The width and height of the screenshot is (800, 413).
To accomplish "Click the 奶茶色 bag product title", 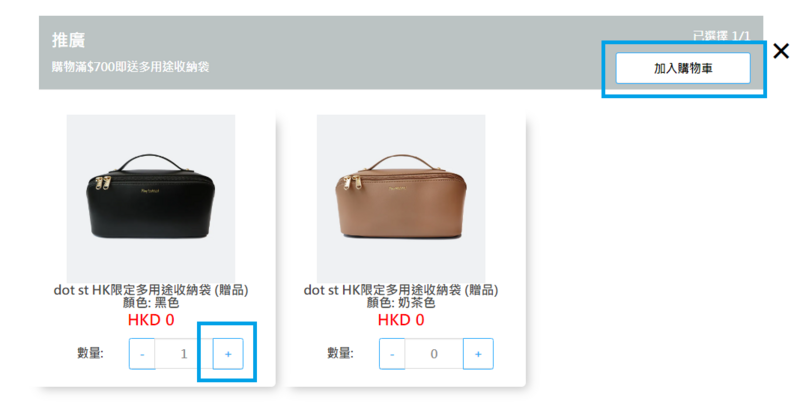I will [401, 290].
